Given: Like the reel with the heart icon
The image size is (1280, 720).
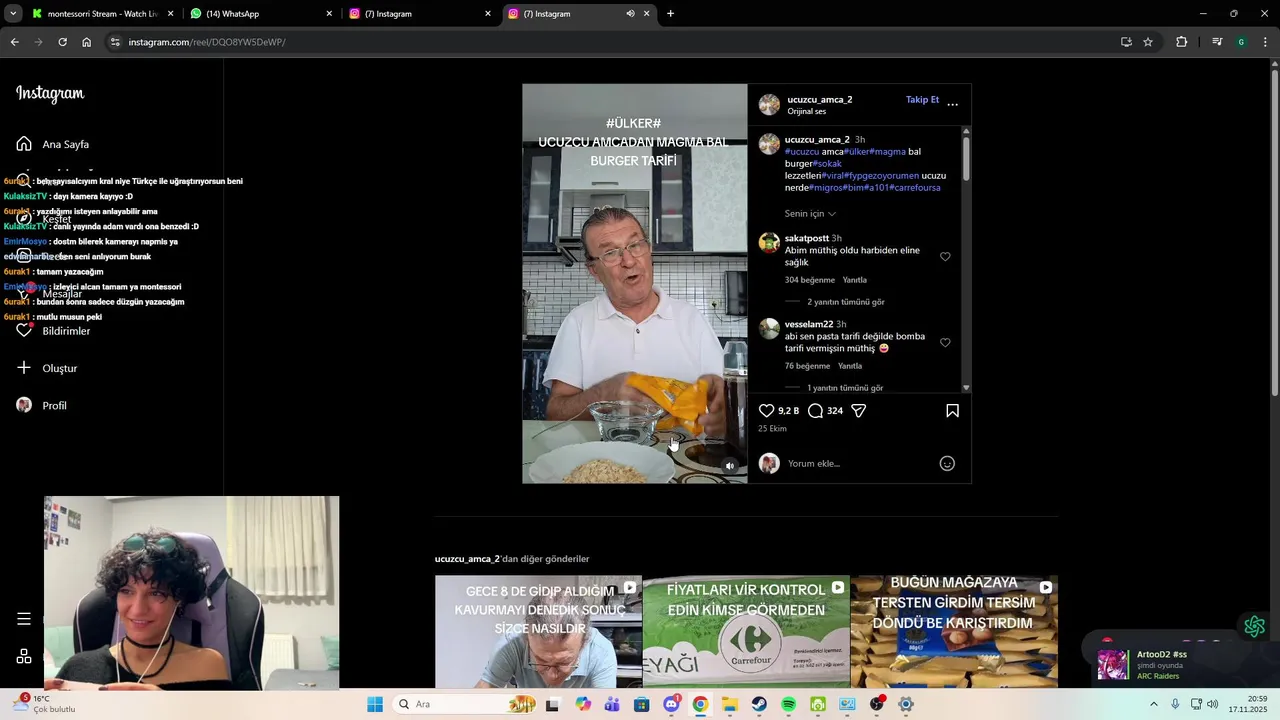Looking at the screenshot, I should (x=767, y=411).
